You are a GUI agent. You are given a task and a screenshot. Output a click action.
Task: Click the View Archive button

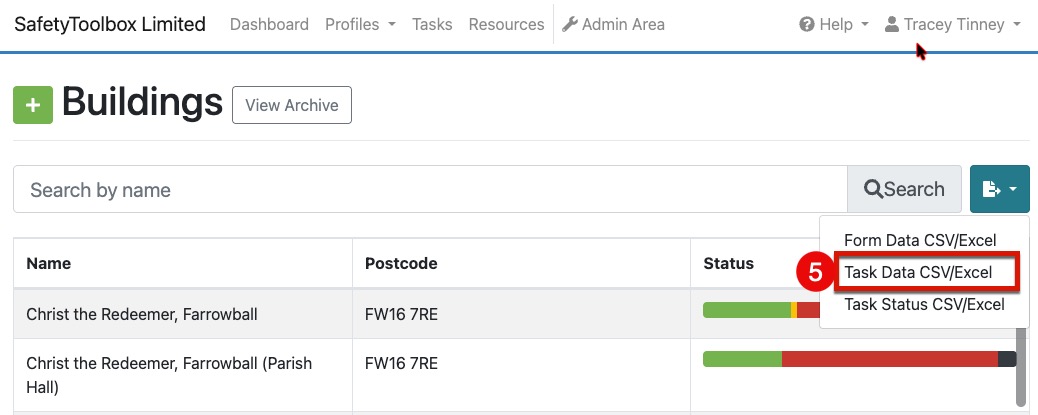(x=292, y=105)
